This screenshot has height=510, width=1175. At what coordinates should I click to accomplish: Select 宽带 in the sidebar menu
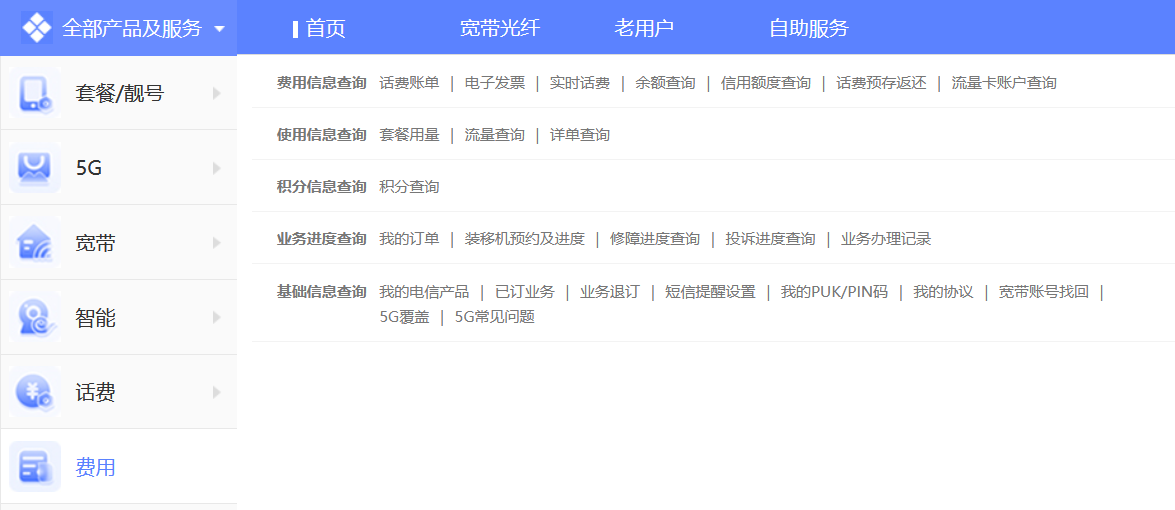(x=95, y=243)
